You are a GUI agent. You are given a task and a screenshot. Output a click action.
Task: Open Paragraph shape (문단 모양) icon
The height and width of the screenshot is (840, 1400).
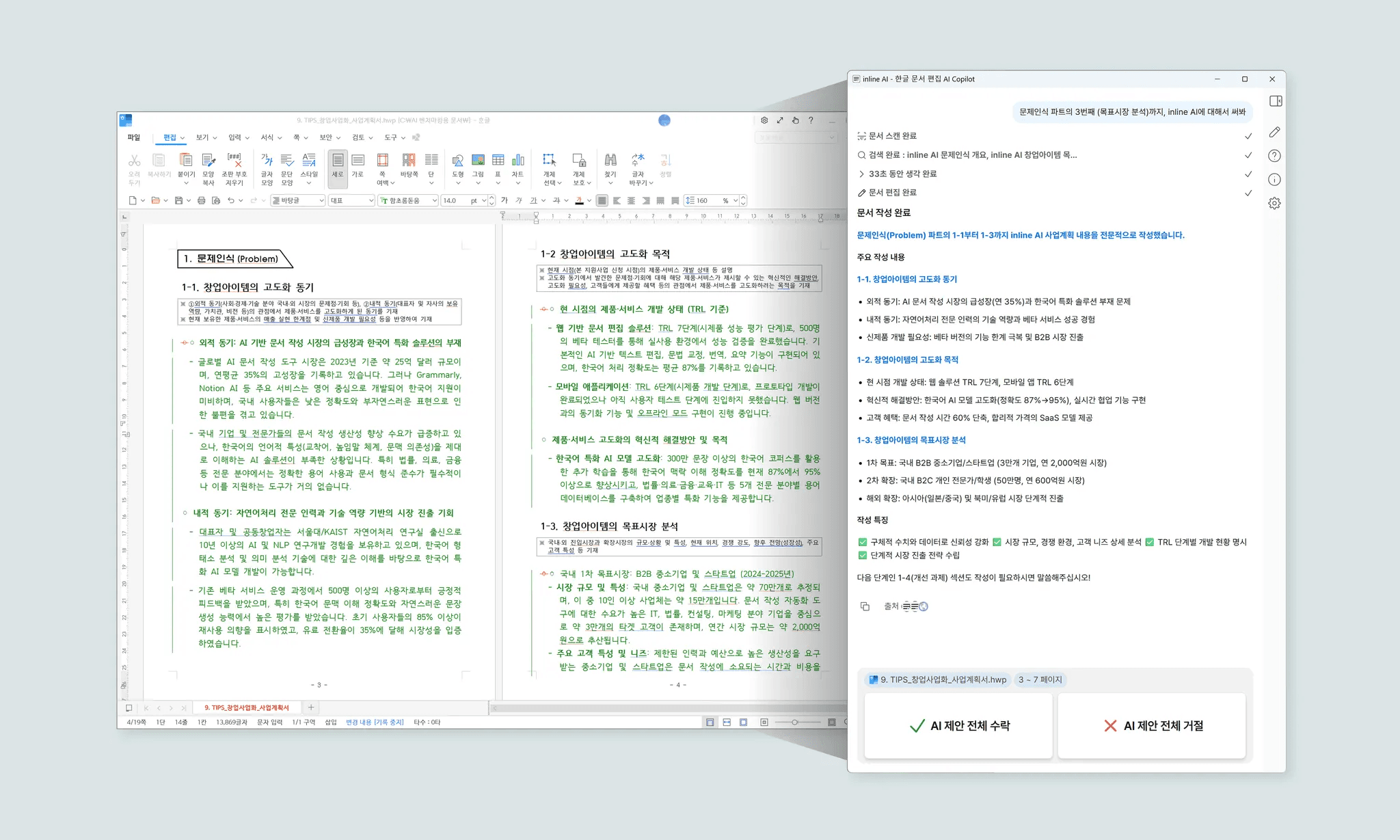pyautogui.click(x=287, y=161)
